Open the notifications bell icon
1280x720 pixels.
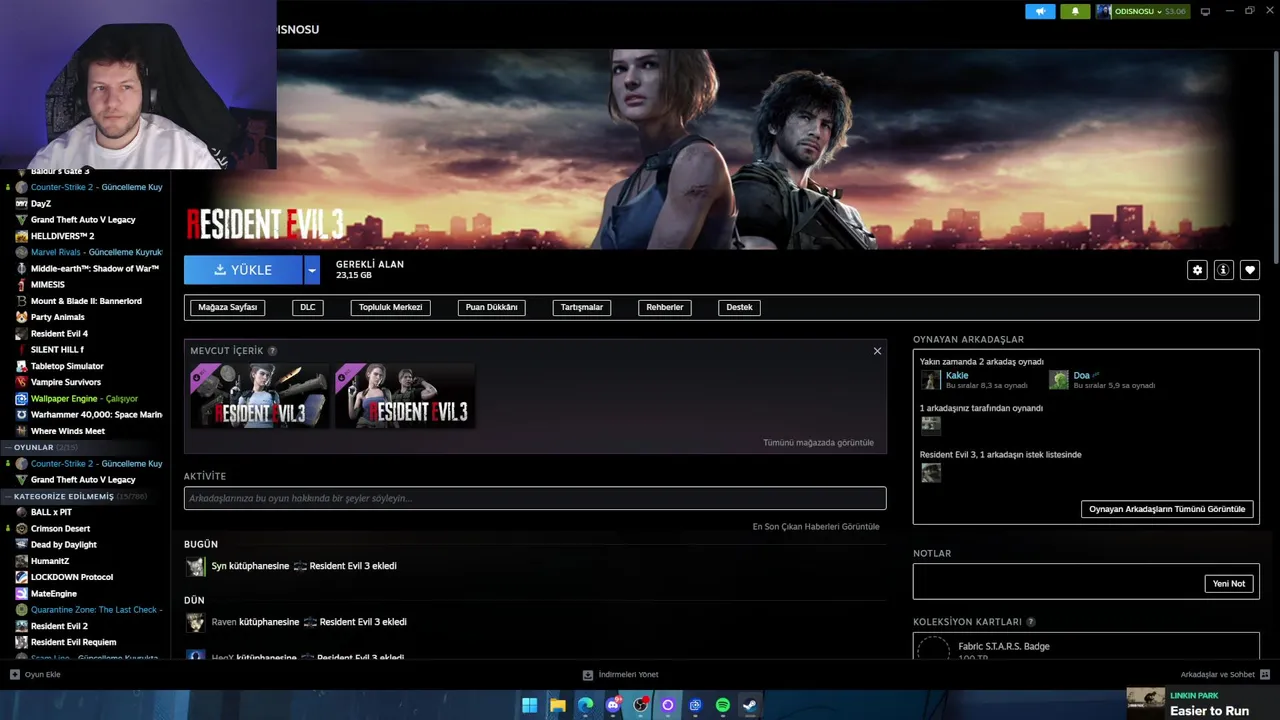[1075, 11]
